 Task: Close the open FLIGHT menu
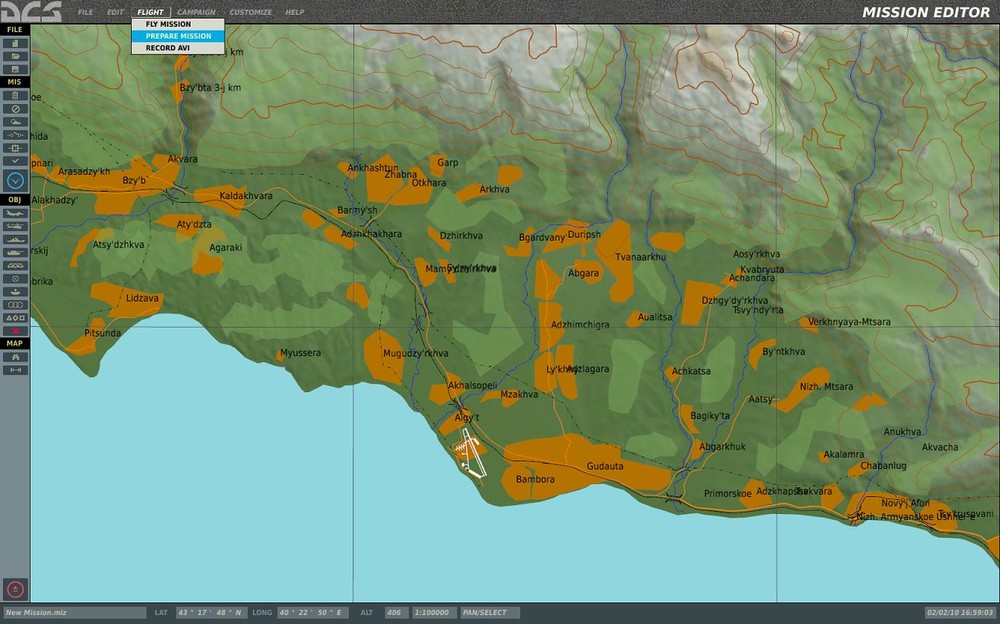click(x=151, y=12)
